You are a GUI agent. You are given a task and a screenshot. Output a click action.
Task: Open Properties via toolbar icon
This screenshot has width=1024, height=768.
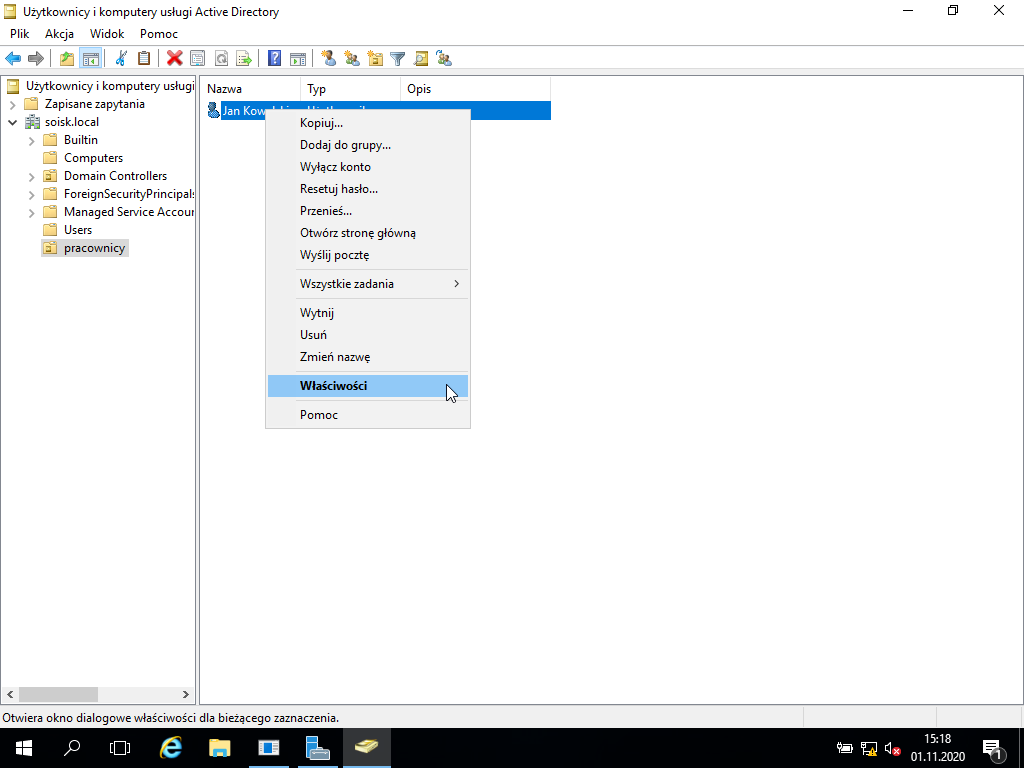tap(197, 59)
